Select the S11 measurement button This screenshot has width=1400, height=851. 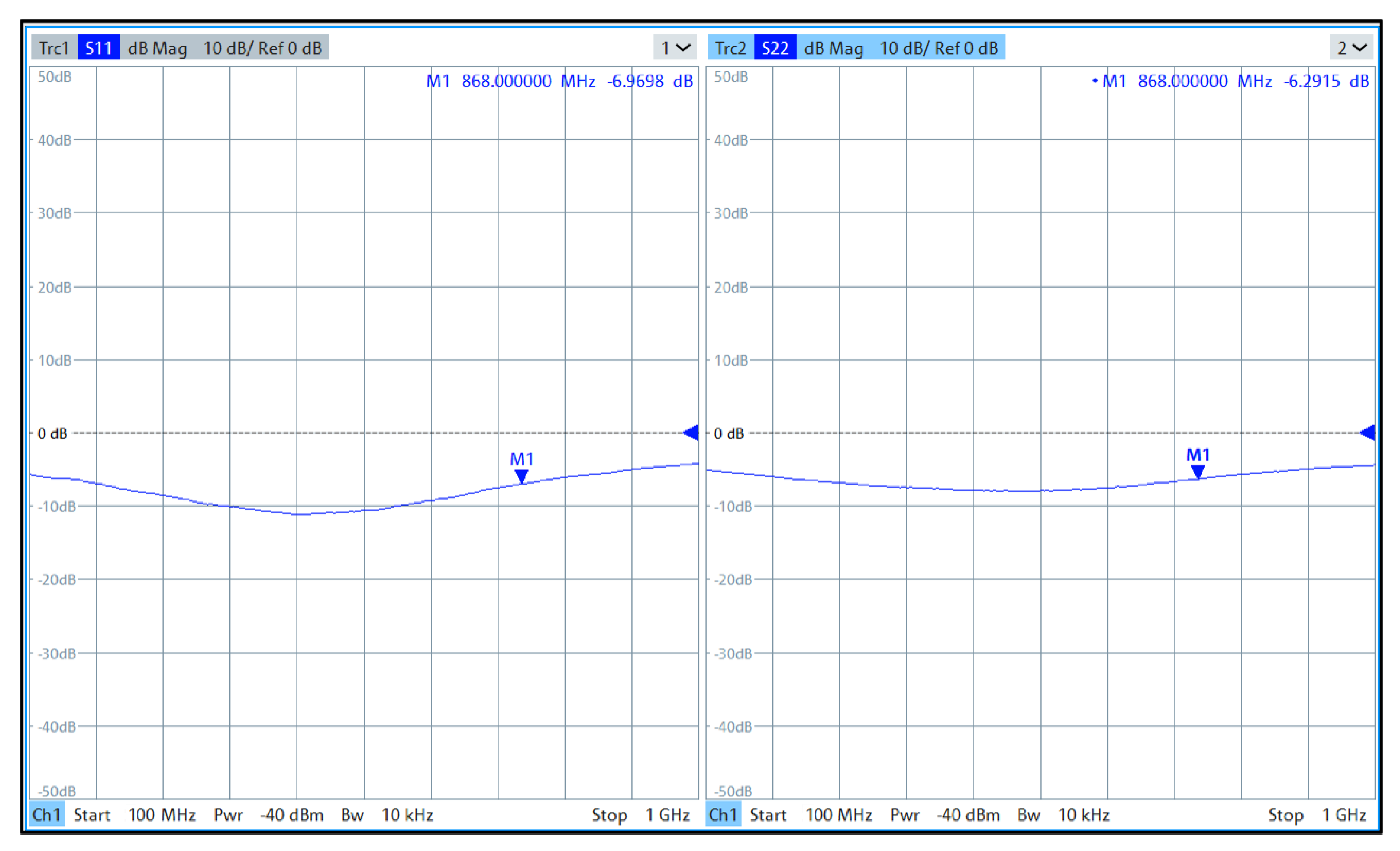[x=98, y=48]
